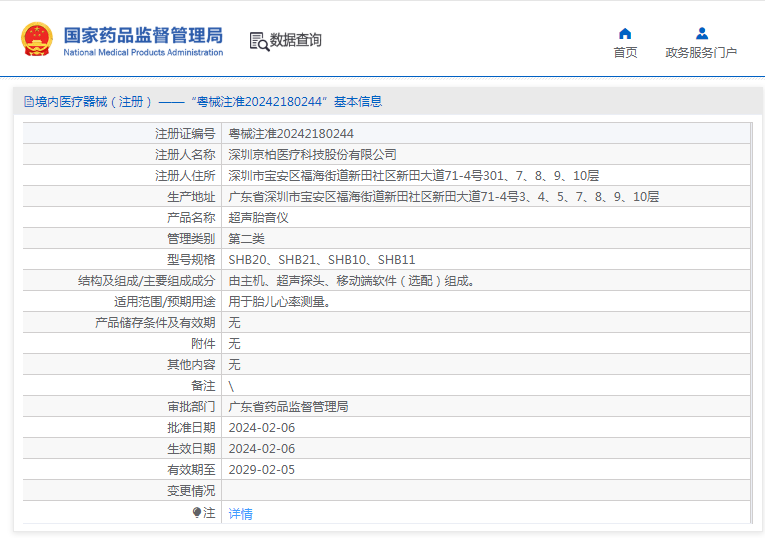Click the 适用范围/预期用途 label
The image size is (765, 538).
tap(164, 301)
